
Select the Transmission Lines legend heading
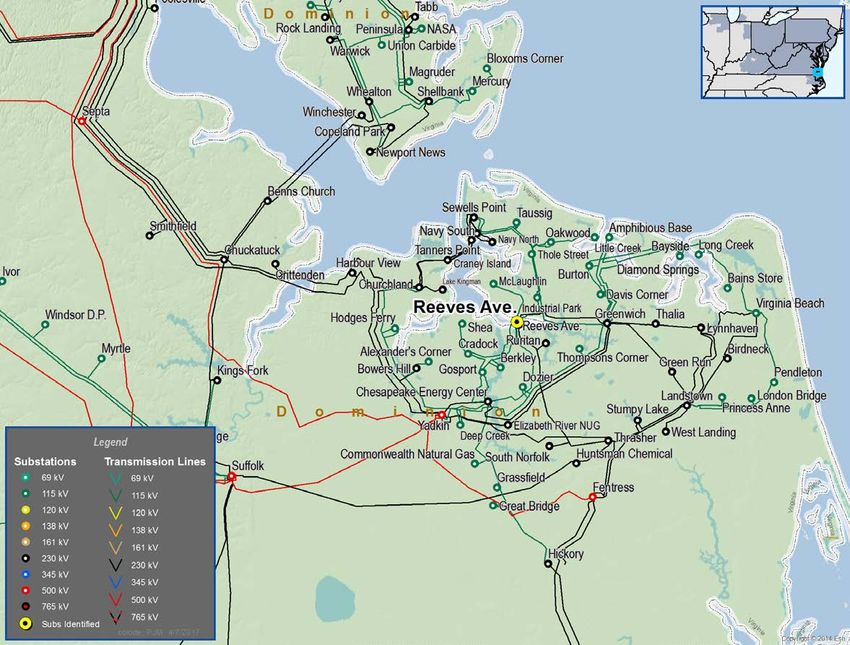tap(155, 462)
